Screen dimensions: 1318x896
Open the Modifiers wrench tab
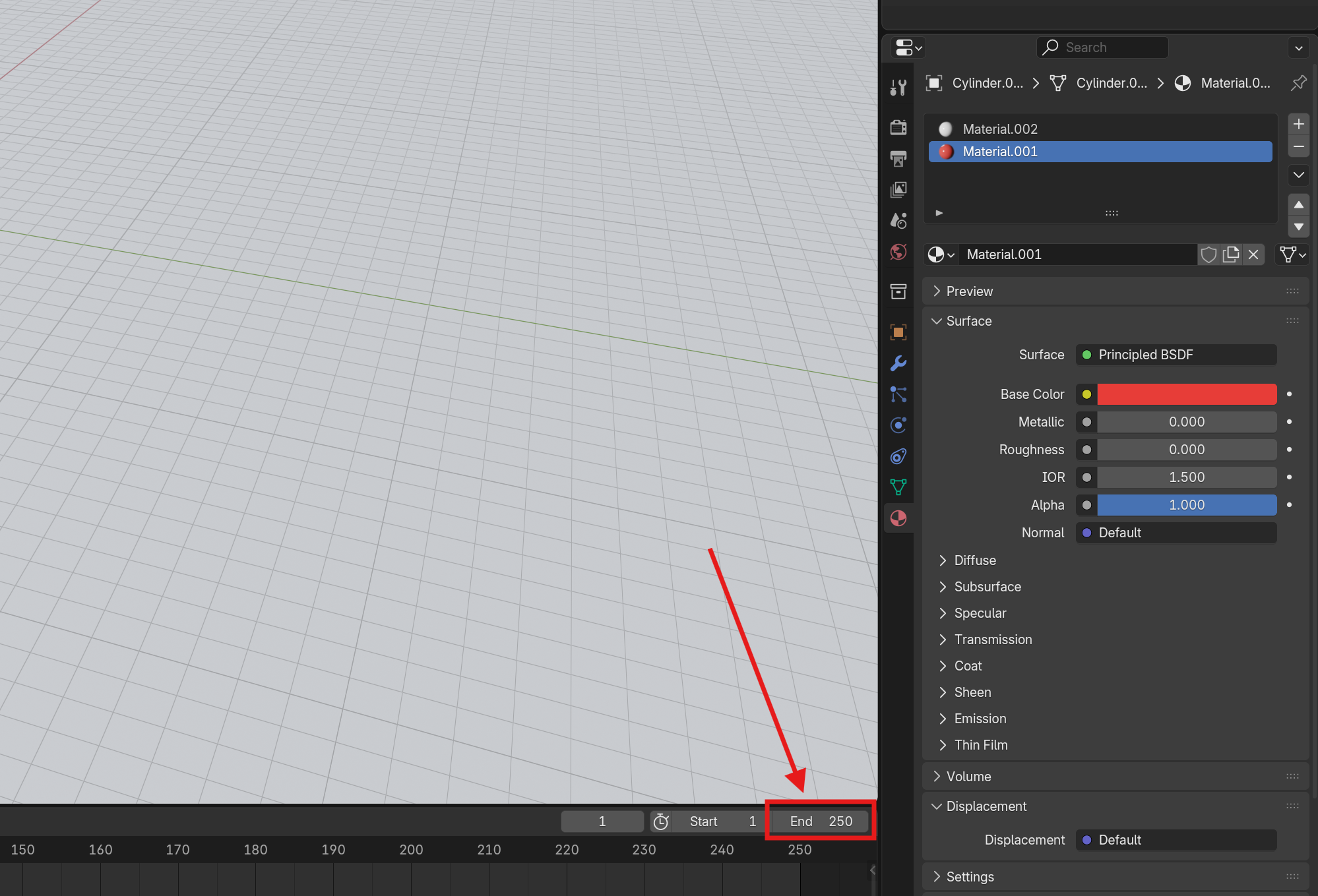(898, 363)
